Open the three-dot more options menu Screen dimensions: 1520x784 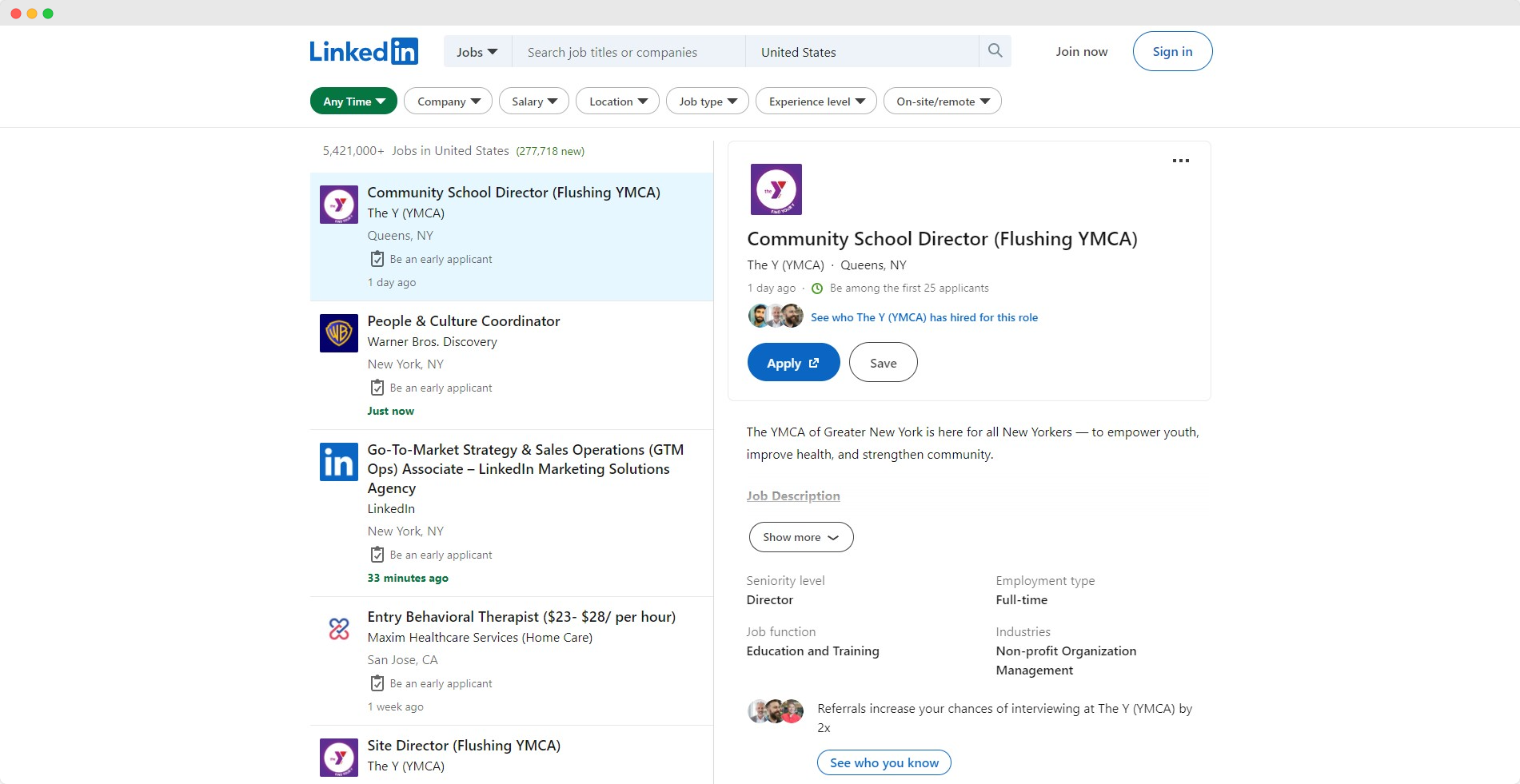[x=1180, y=161]
